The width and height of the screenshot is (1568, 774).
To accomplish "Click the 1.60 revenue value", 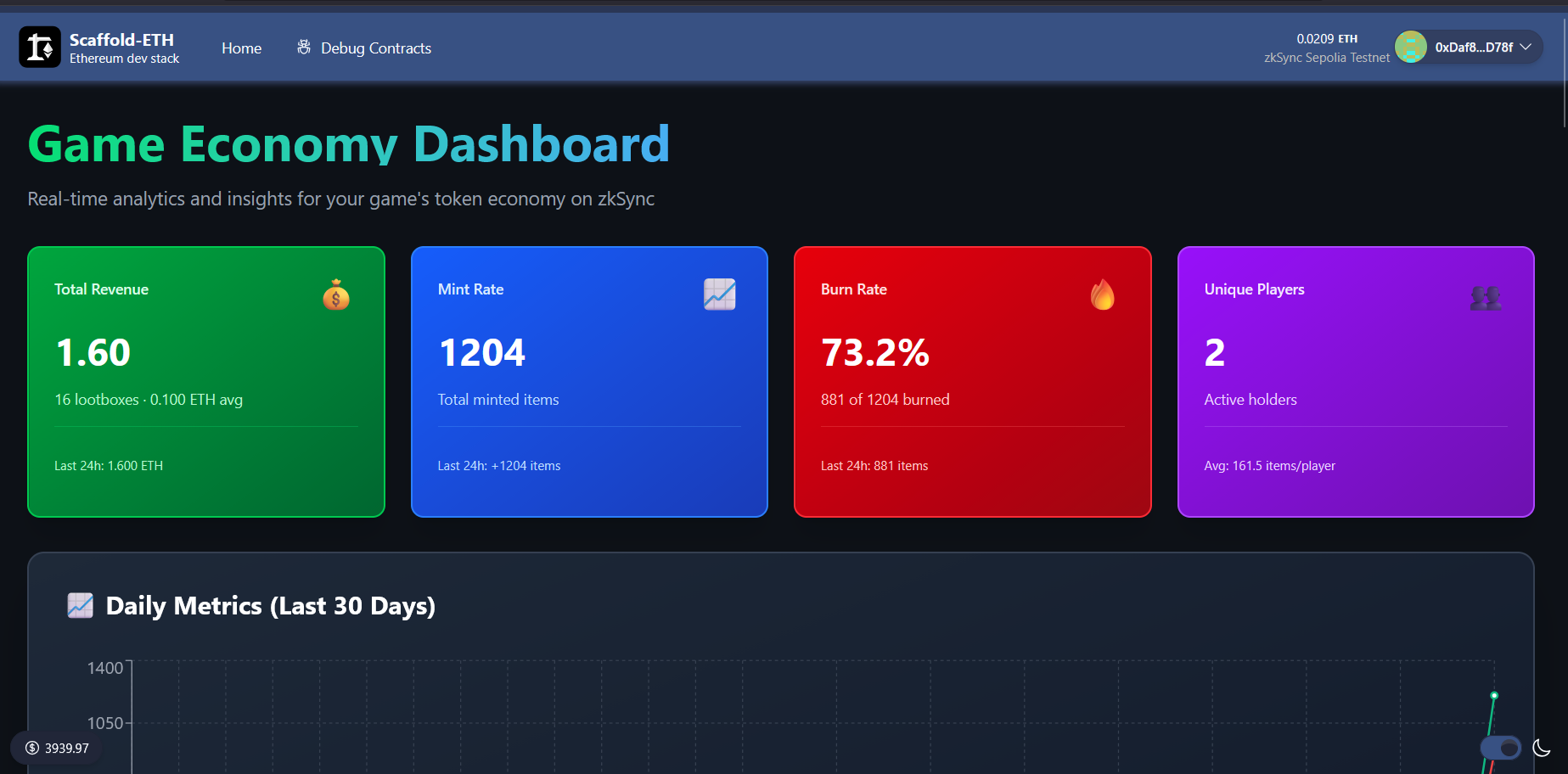I will coord(93,353).
